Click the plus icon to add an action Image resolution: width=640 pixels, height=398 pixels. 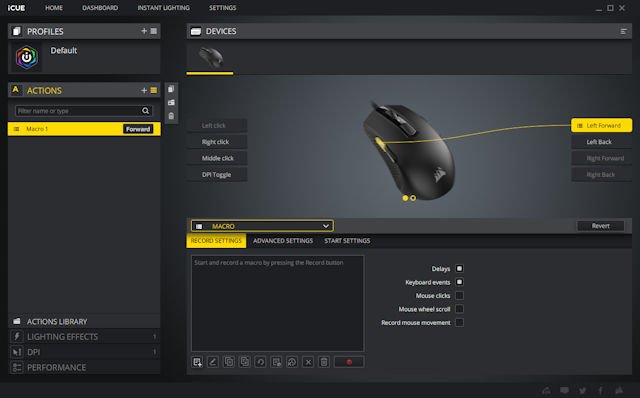(144, 90)
